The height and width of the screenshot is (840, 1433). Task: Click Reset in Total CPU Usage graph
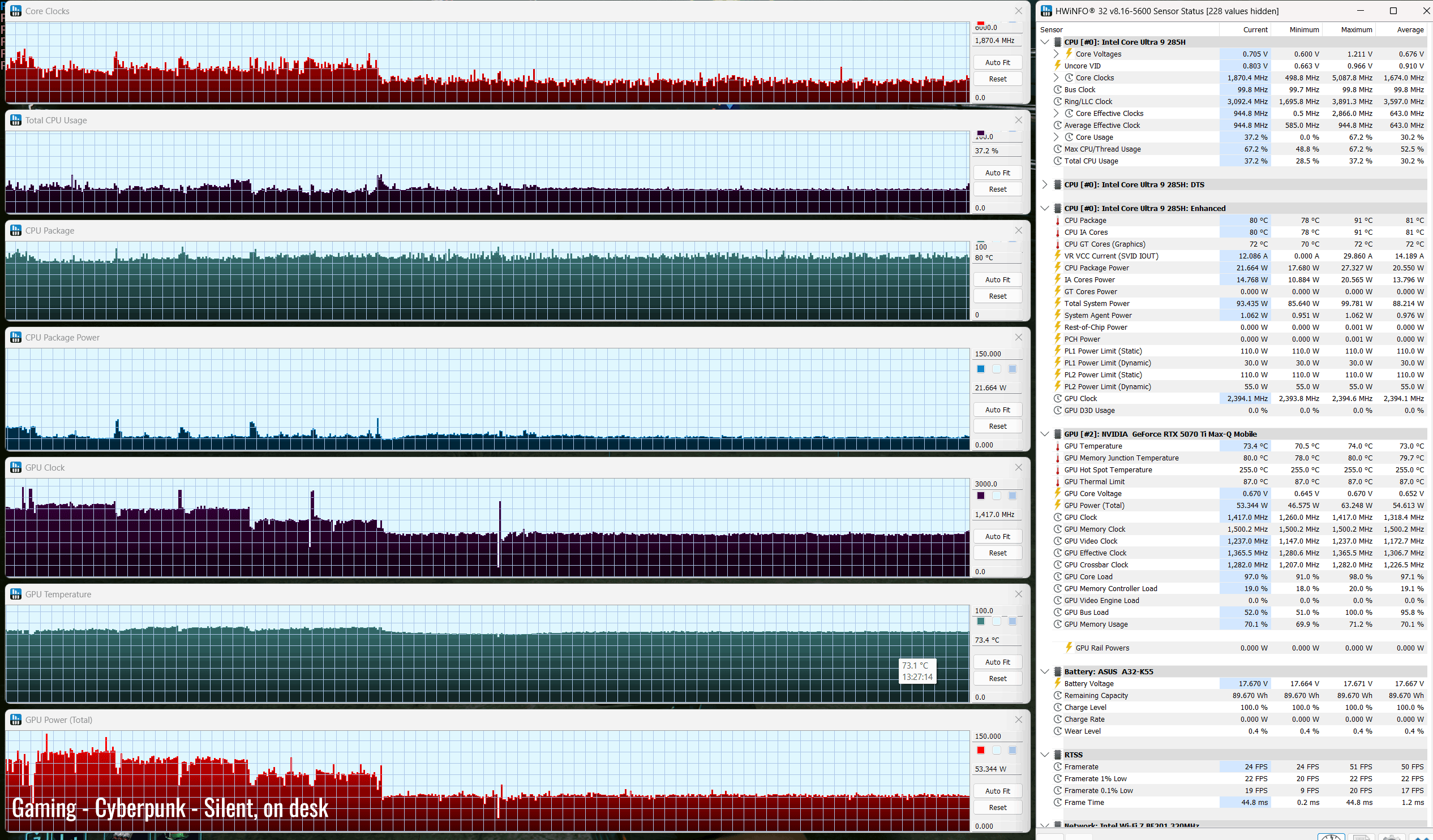997,189
